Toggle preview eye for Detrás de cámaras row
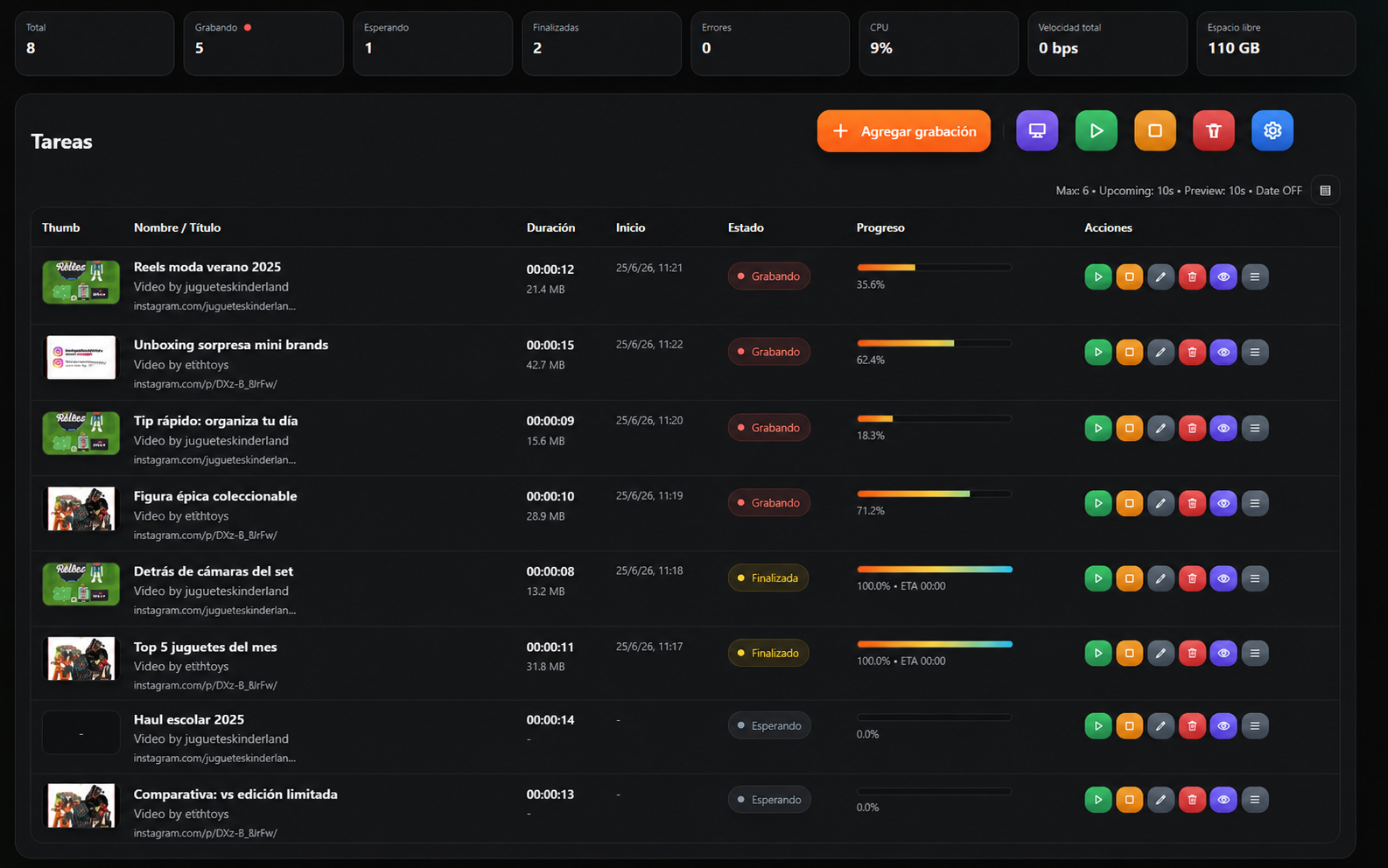The height and width of the screenshot is (868, 1388). coord(1223,578)
